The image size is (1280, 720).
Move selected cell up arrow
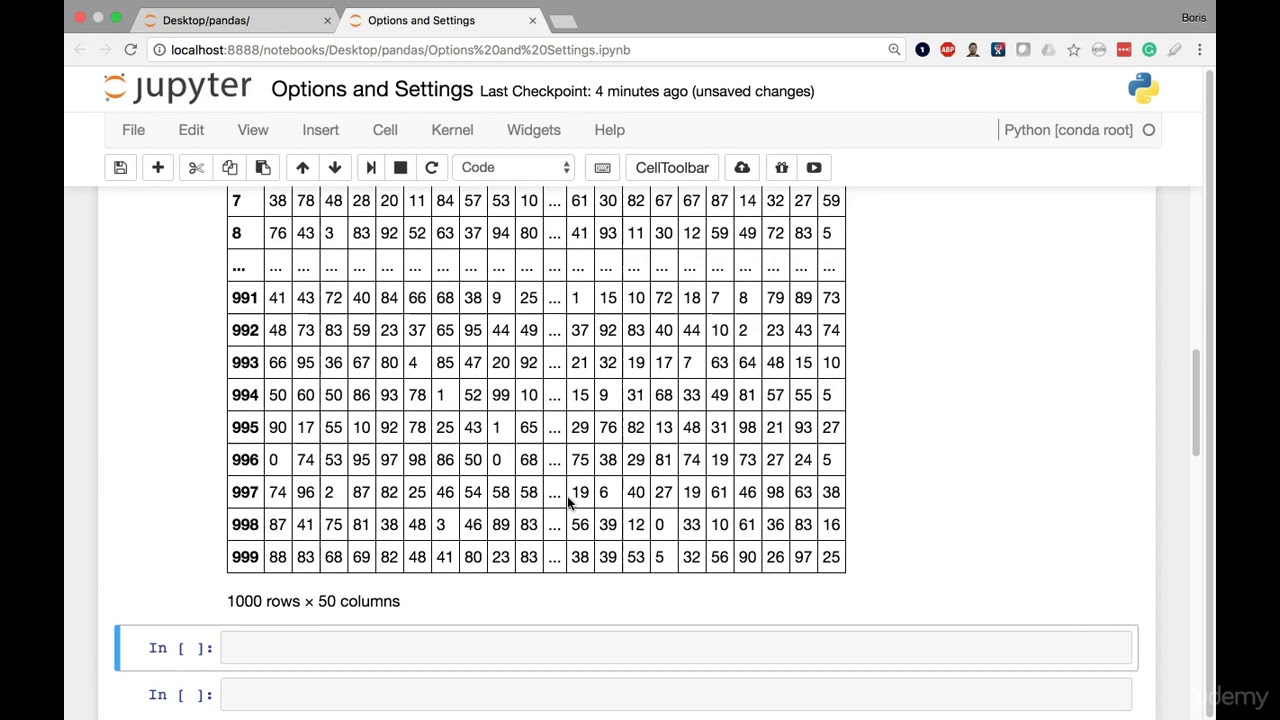302,168
